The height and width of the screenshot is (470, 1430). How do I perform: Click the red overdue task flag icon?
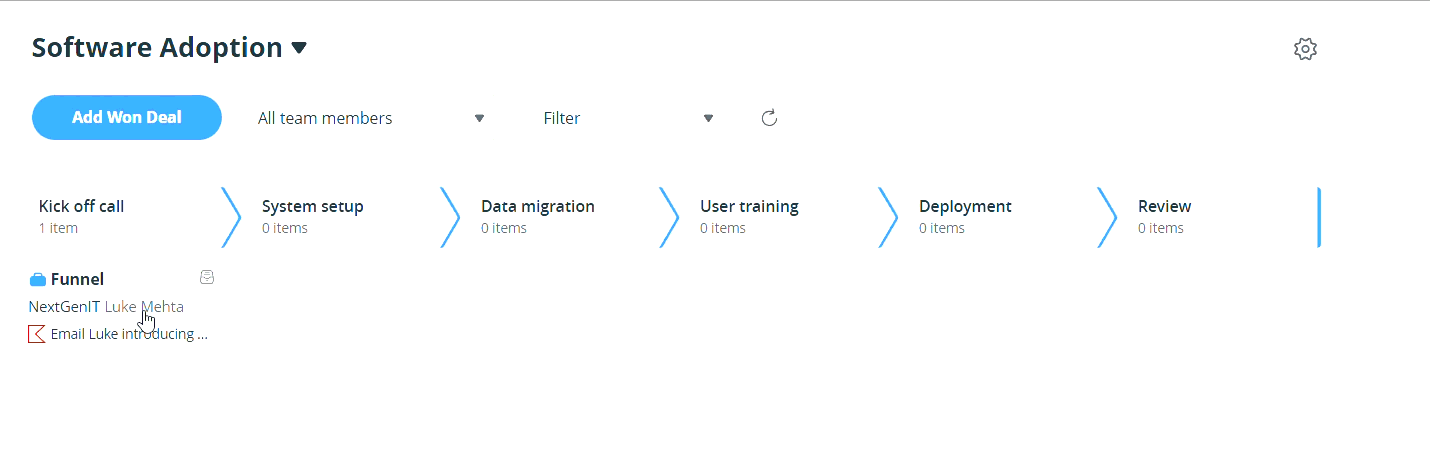(37, 334)
